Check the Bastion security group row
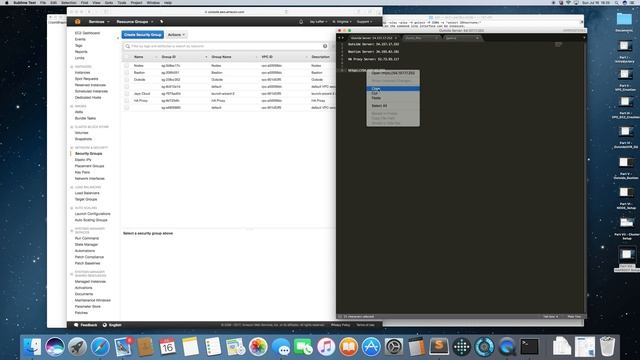Image resolution: width=640 pixels, height=360 pixels. coord(127,73)
